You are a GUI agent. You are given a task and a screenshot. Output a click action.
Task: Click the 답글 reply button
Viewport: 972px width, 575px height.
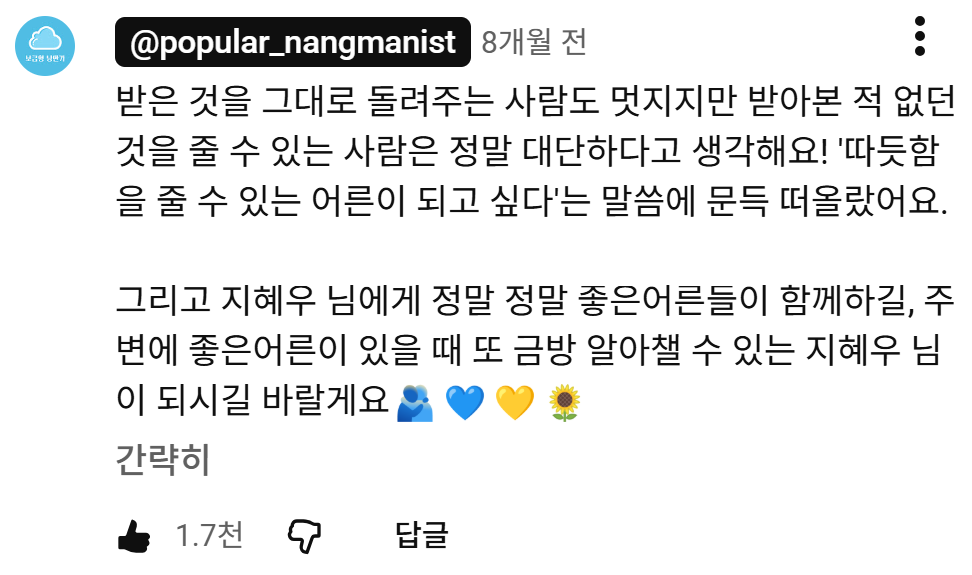pyautogui.click(x=422, y=535)
